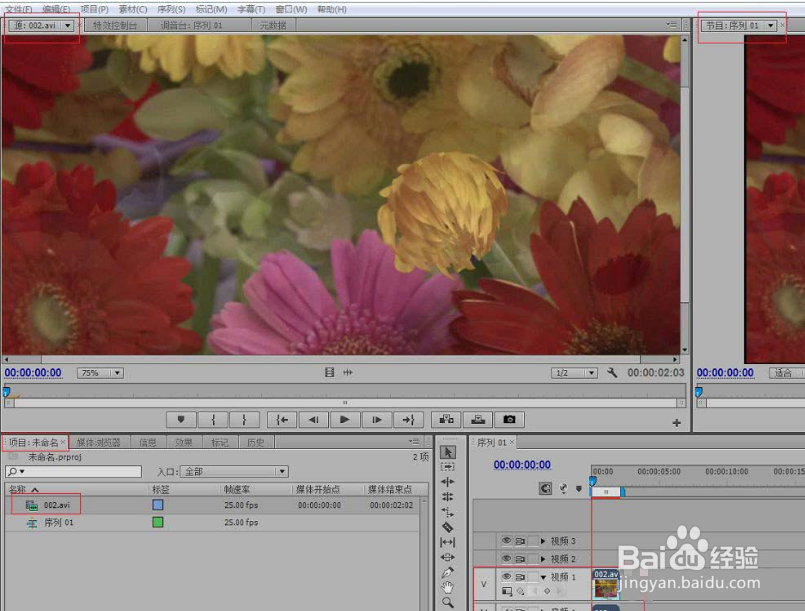Viewport: 805px width, 611px height.
Task: Collapse the video 1 track
Action: pyautogui.click(x=543, y=577)
